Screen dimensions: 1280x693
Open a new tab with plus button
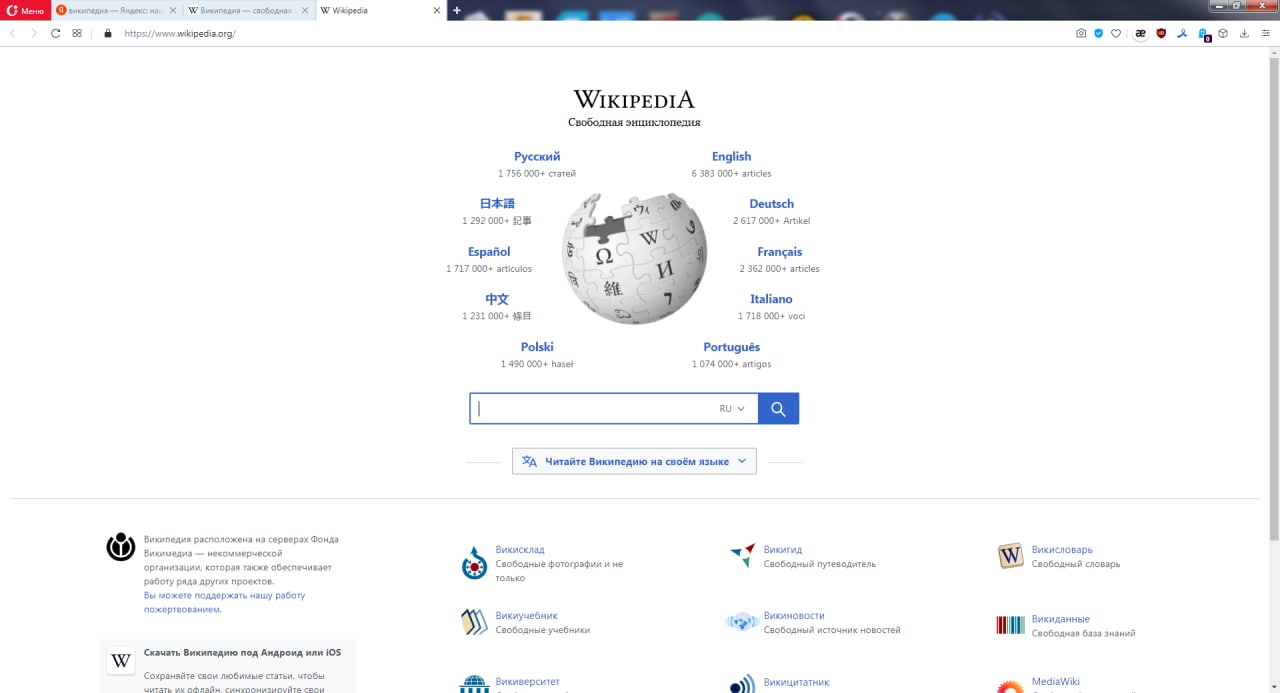457,10
